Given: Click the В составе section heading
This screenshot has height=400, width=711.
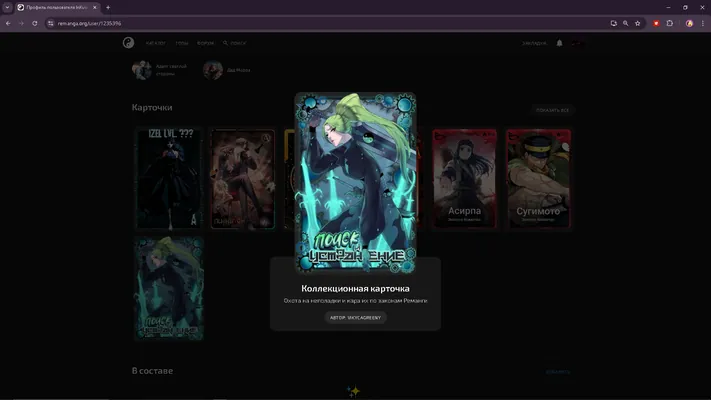Looking at the screenshot, I should click(152, 371).
